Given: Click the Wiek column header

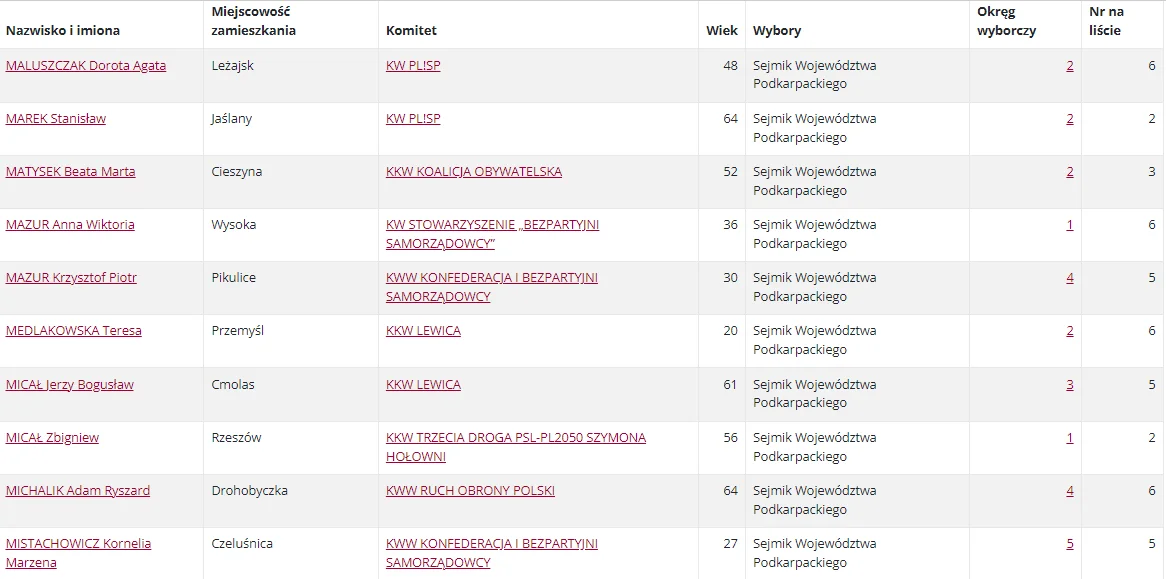Looking at the screenshot, I should [721, 30].
